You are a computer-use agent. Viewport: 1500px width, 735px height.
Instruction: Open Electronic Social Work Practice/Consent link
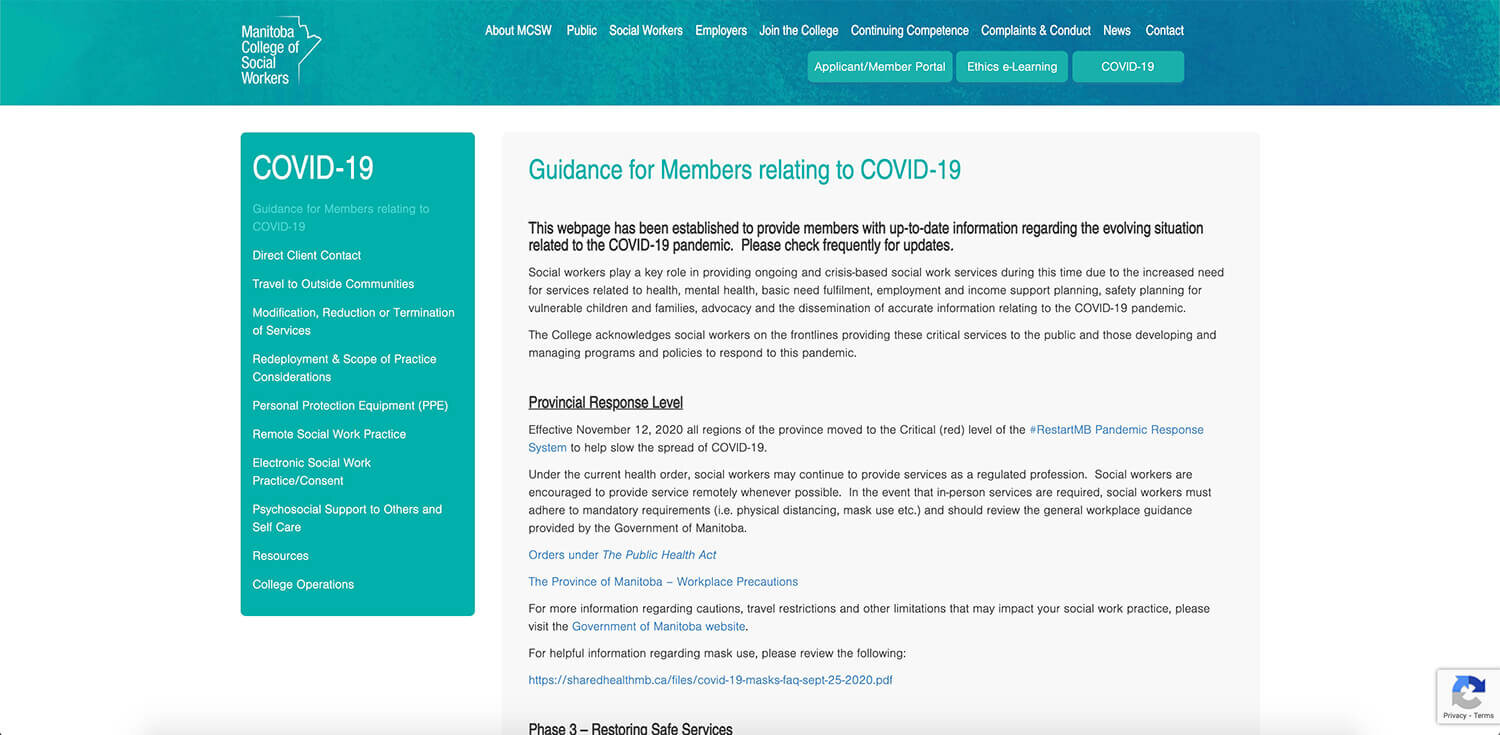[x=311, y=471]
